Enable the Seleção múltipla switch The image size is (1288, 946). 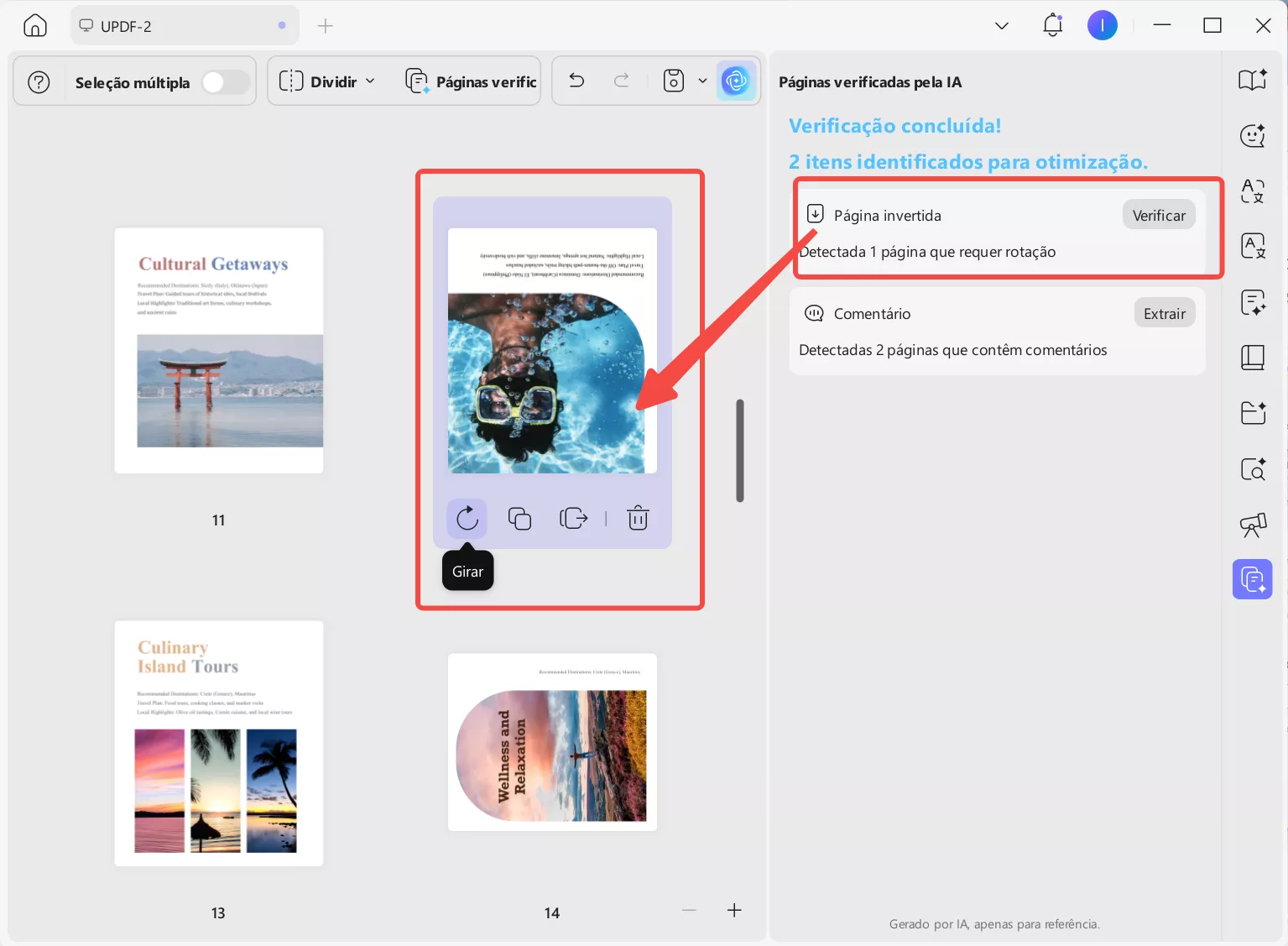(225, 82)
